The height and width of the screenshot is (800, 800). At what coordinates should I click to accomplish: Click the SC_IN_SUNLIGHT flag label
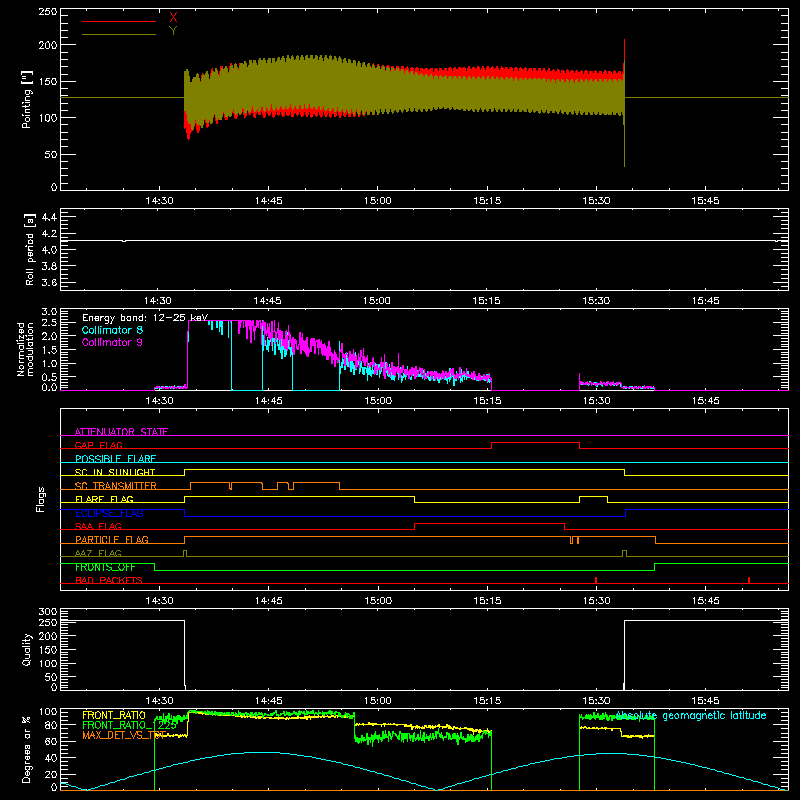115,472
